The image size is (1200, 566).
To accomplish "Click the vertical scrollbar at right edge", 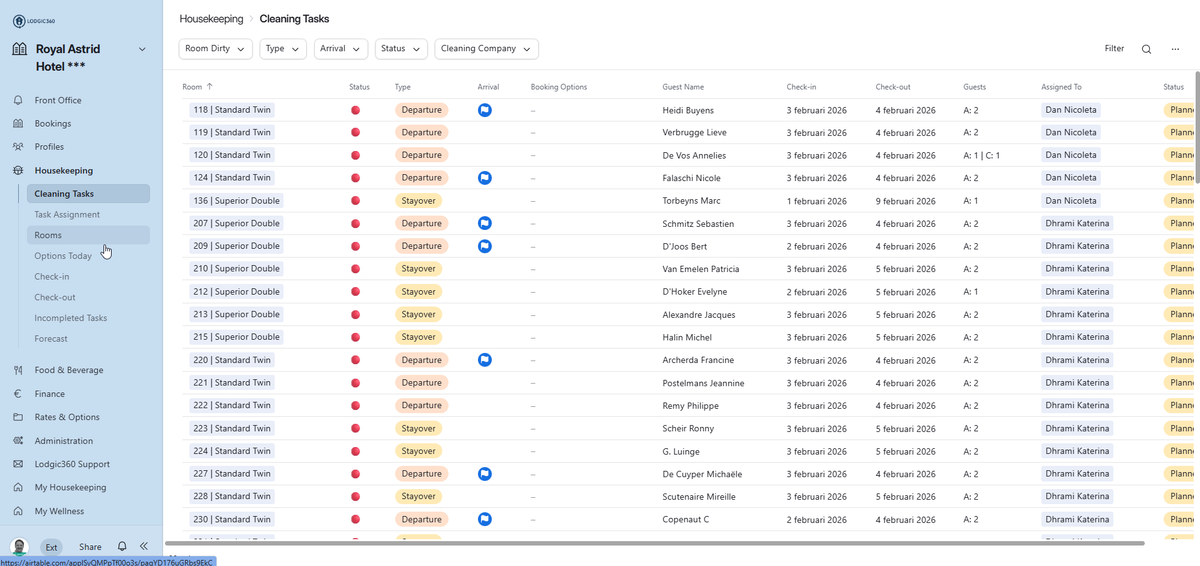I will click(x=1196, y=125).
